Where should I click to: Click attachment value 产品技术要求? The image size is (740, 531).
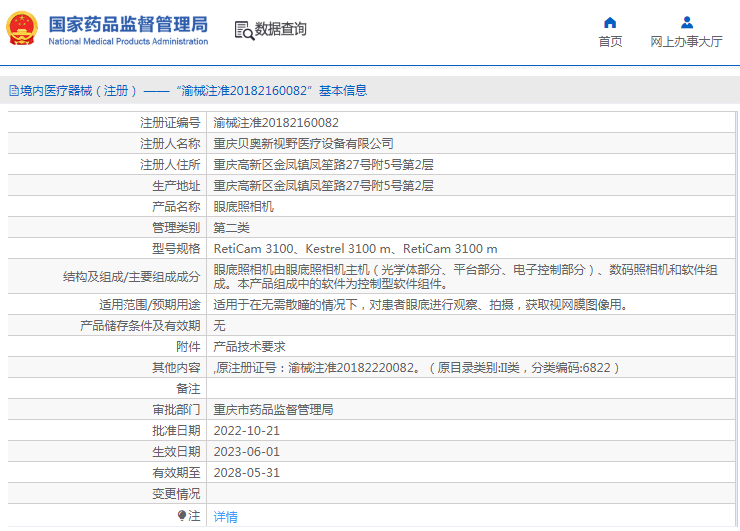pyautogui.click(x=250, y=347)
